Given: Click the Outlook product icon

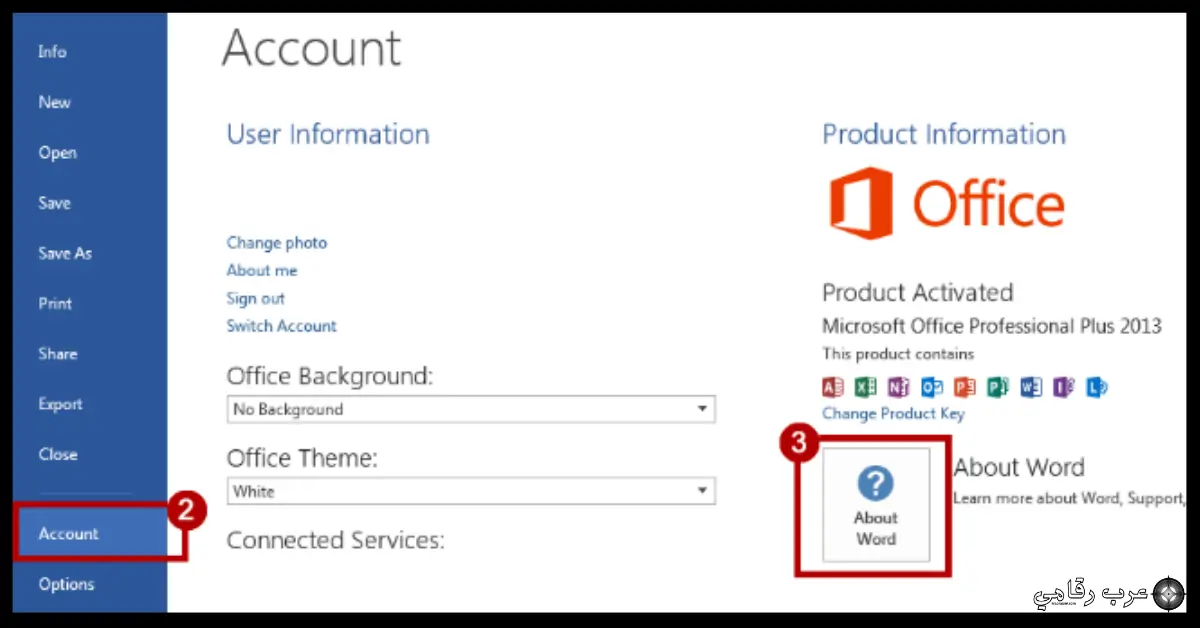Looking at the screenshot, I should click(932, 387).
